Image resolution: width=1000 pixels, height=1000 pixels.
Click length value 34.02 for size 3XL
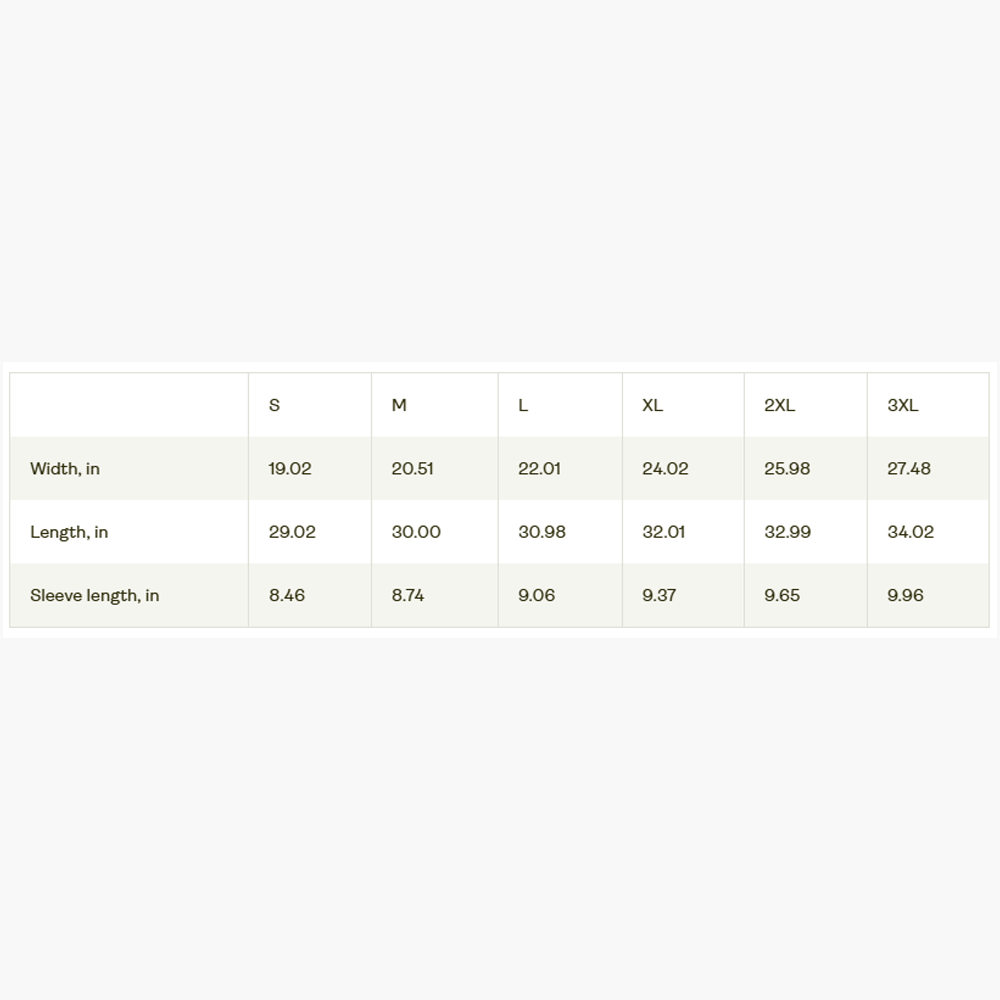coord(910,532)
